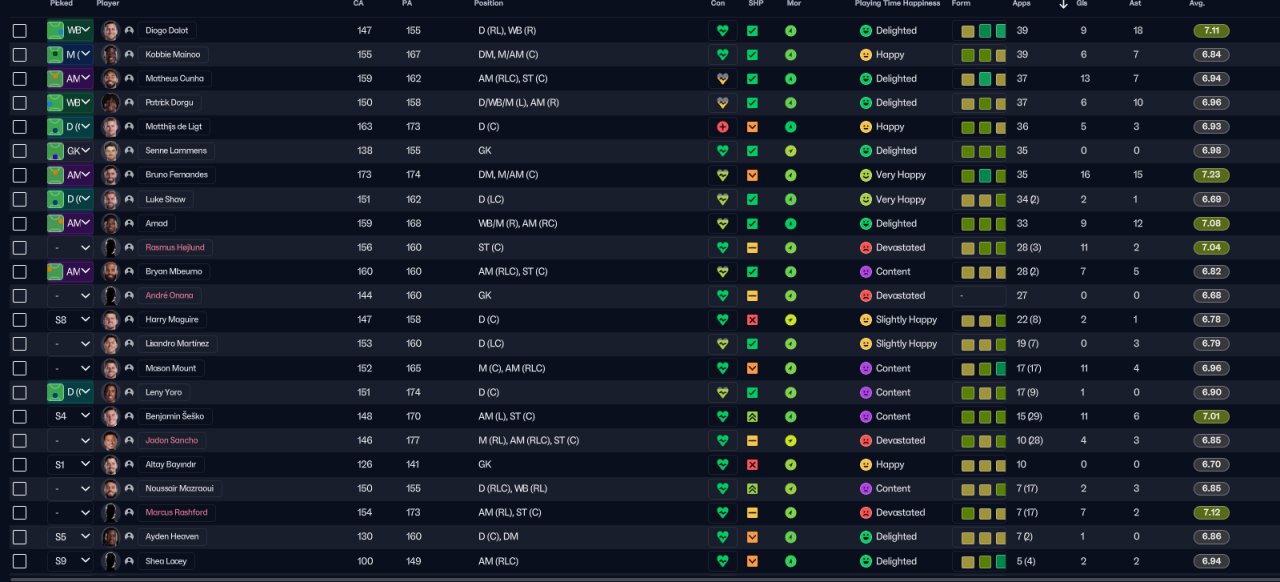Click Bruno Fernandes' sharpness orange arrow icon
The height and width of the screenshot is (582, 1280).
752,175
